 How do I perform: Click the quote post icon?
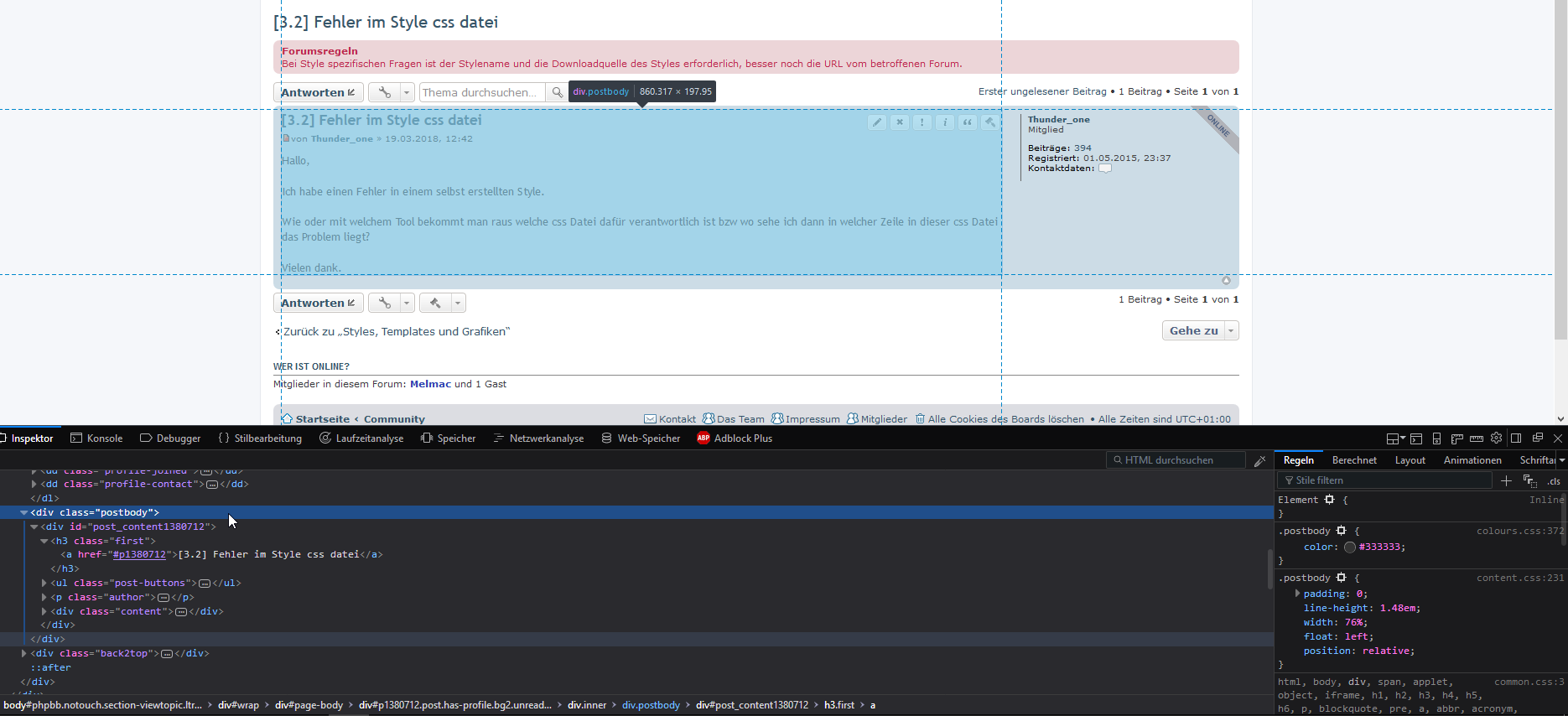click(x=968, y=122)
